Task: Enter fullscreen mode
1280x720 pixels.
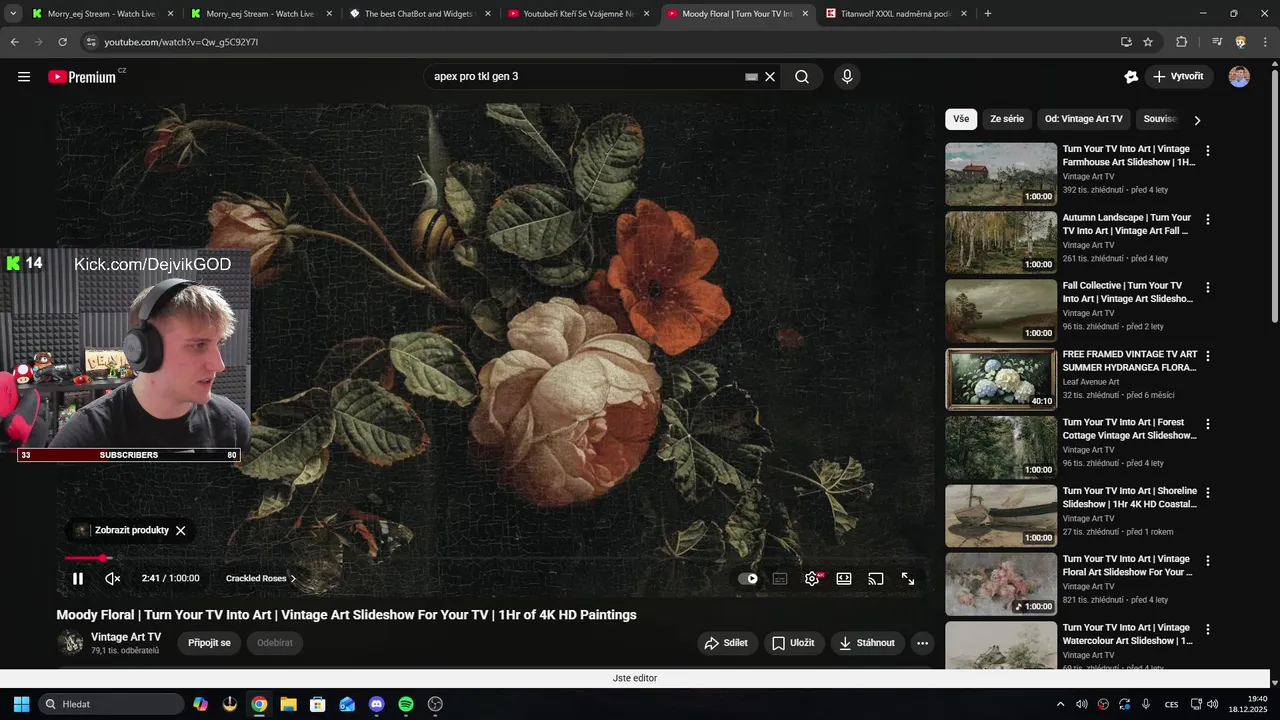Action: (908, 578)
